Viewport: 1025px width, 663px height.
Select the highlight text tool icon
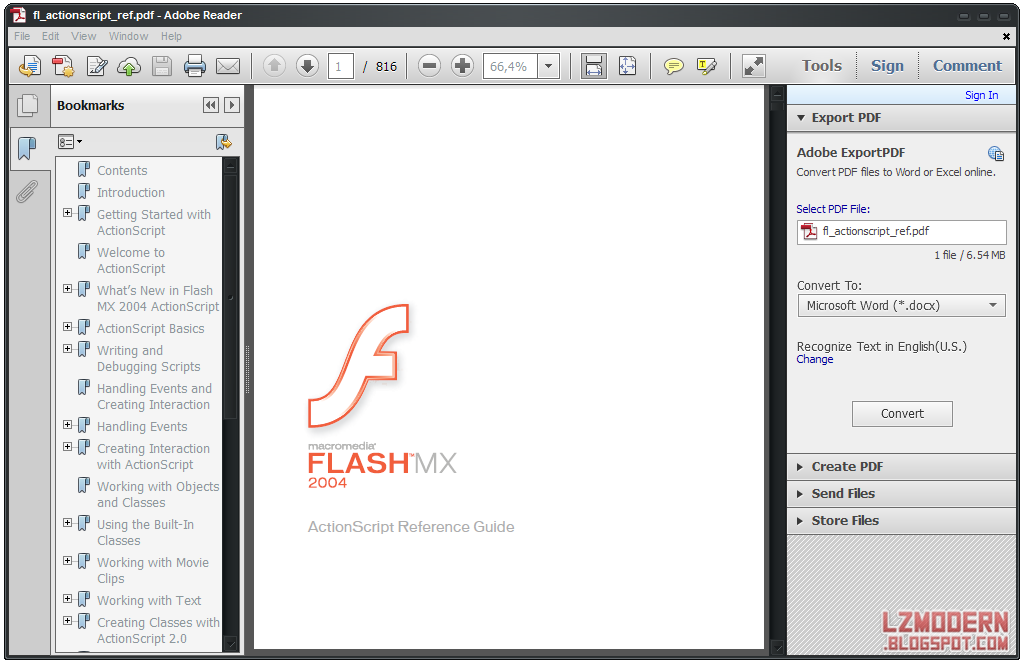[x=707, y=66]
